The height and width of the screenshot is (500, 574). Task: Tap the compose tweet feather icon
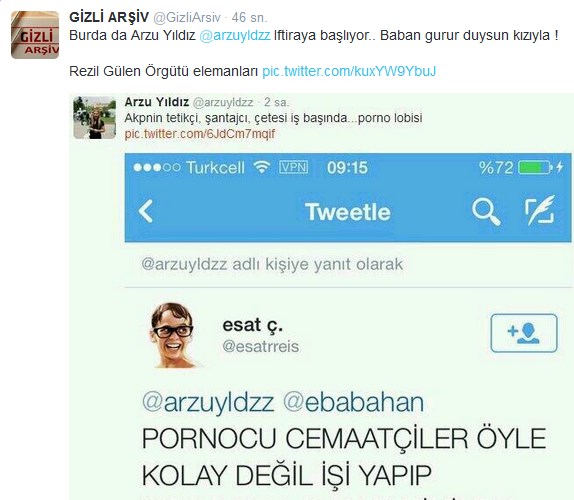(x=540, y=210)
